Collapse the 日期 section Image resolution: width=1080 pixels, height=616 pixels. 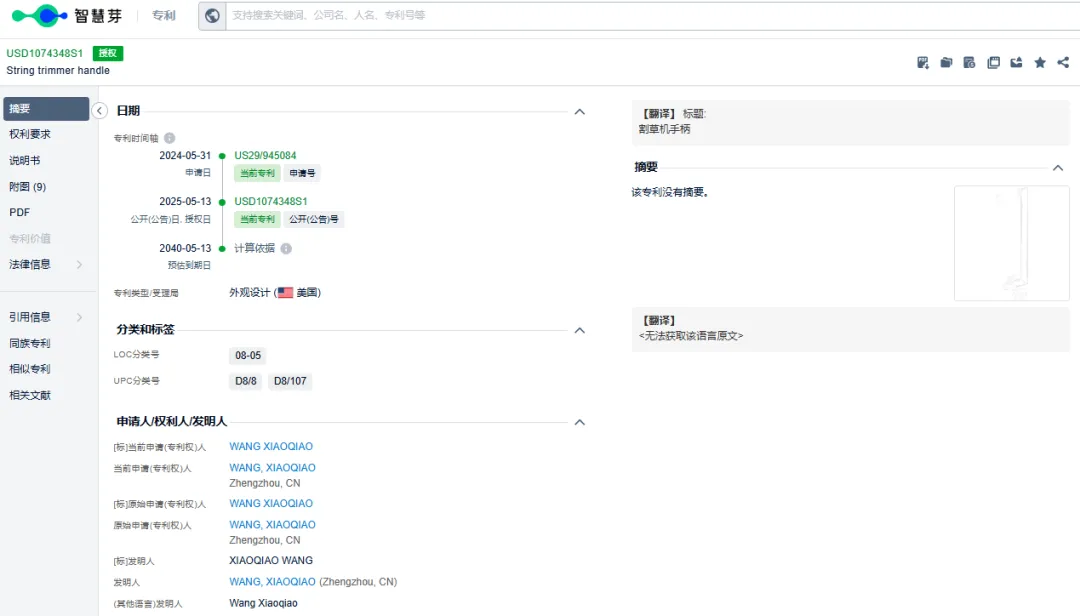[x=580, y=112]
